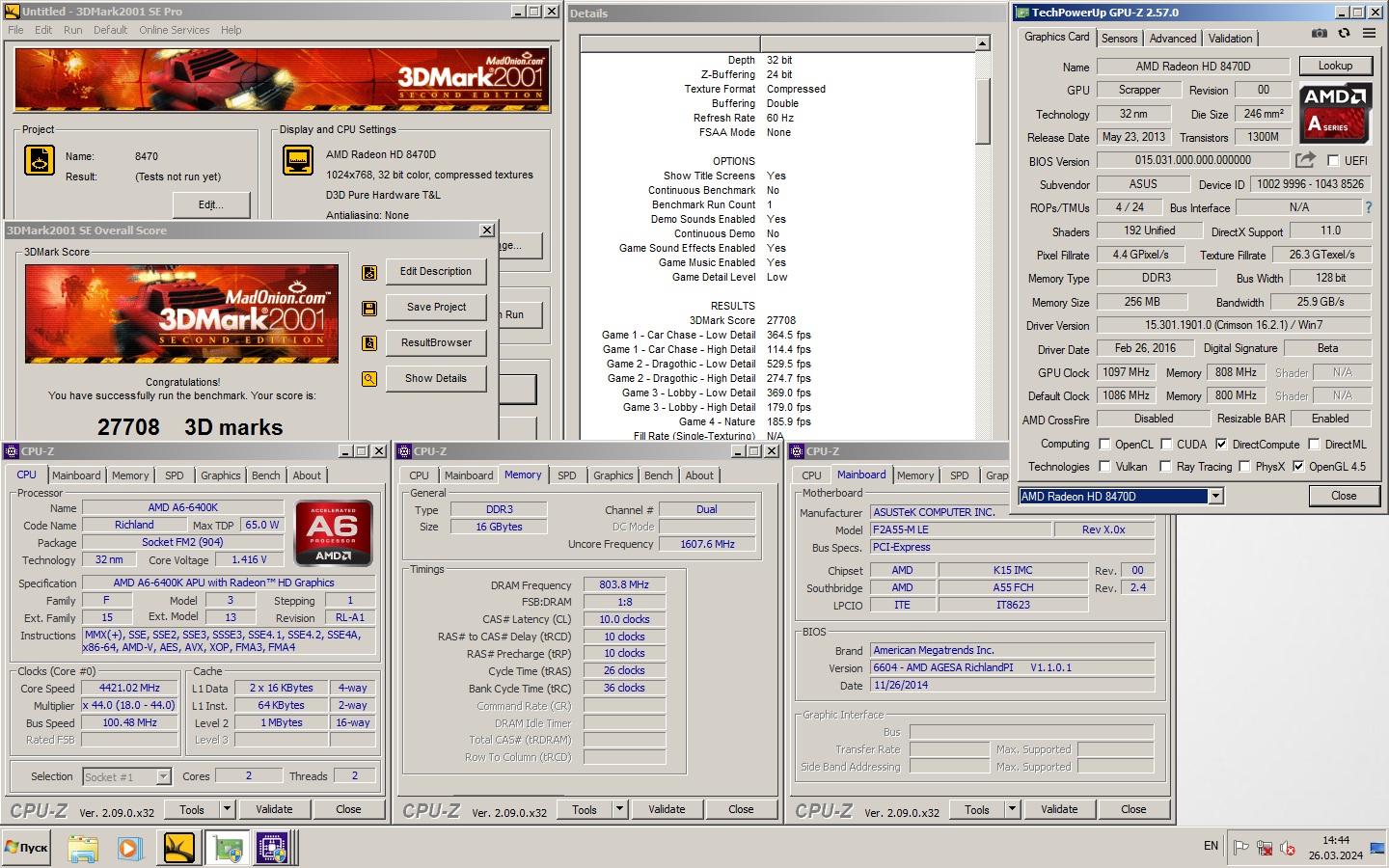Screen dimensions: 1389x868
Task: Click the GPU-Z title bar icon
Action: [x=1021, y=13]
